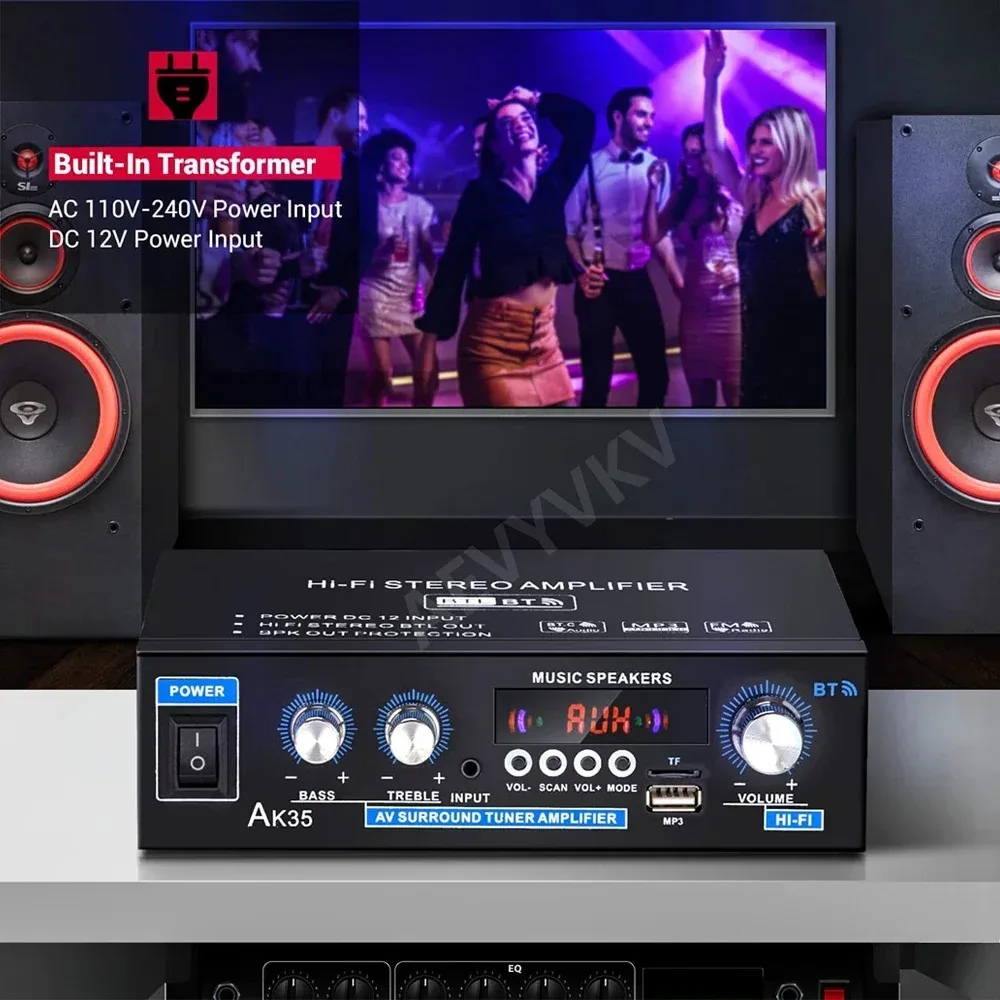The image size is (1000, 1000).
Task: Click the MUSIC SPEAKERS text
Action: [x=601, y=678]
